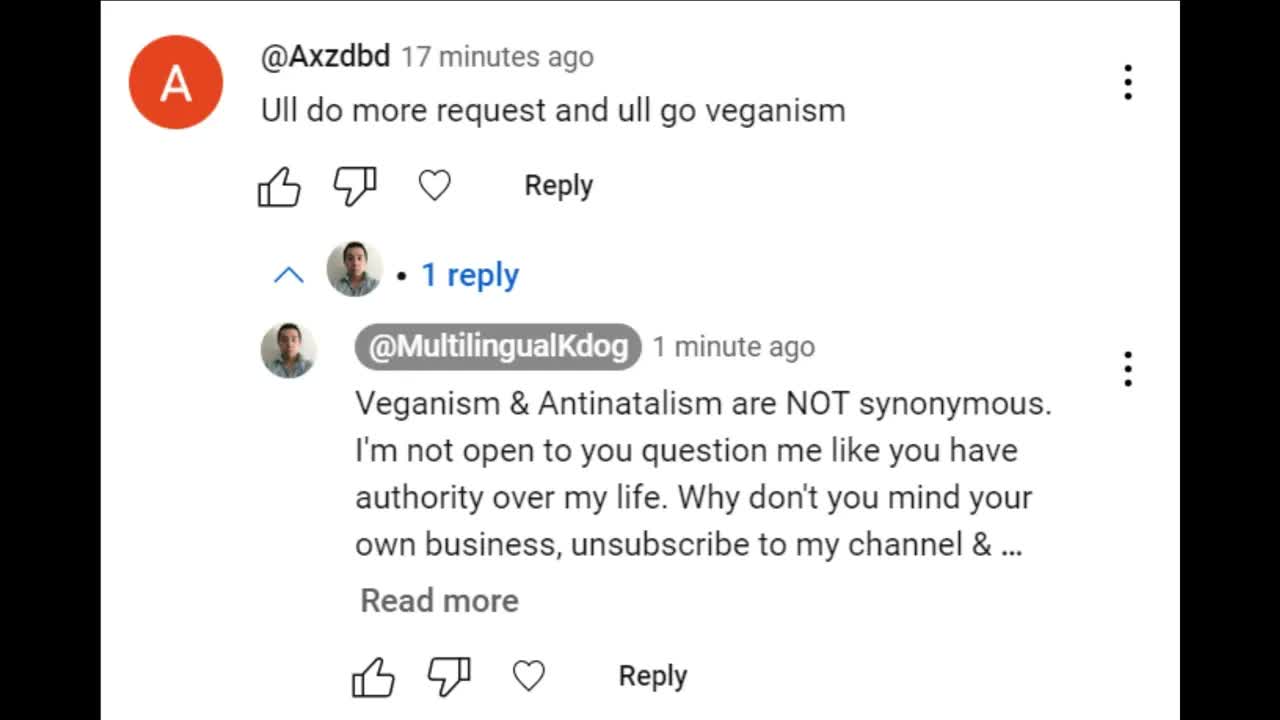The width and height of the screenshot is (1280, 720).
Task: Click the orange "A" profile avatar
Action: 176,82
